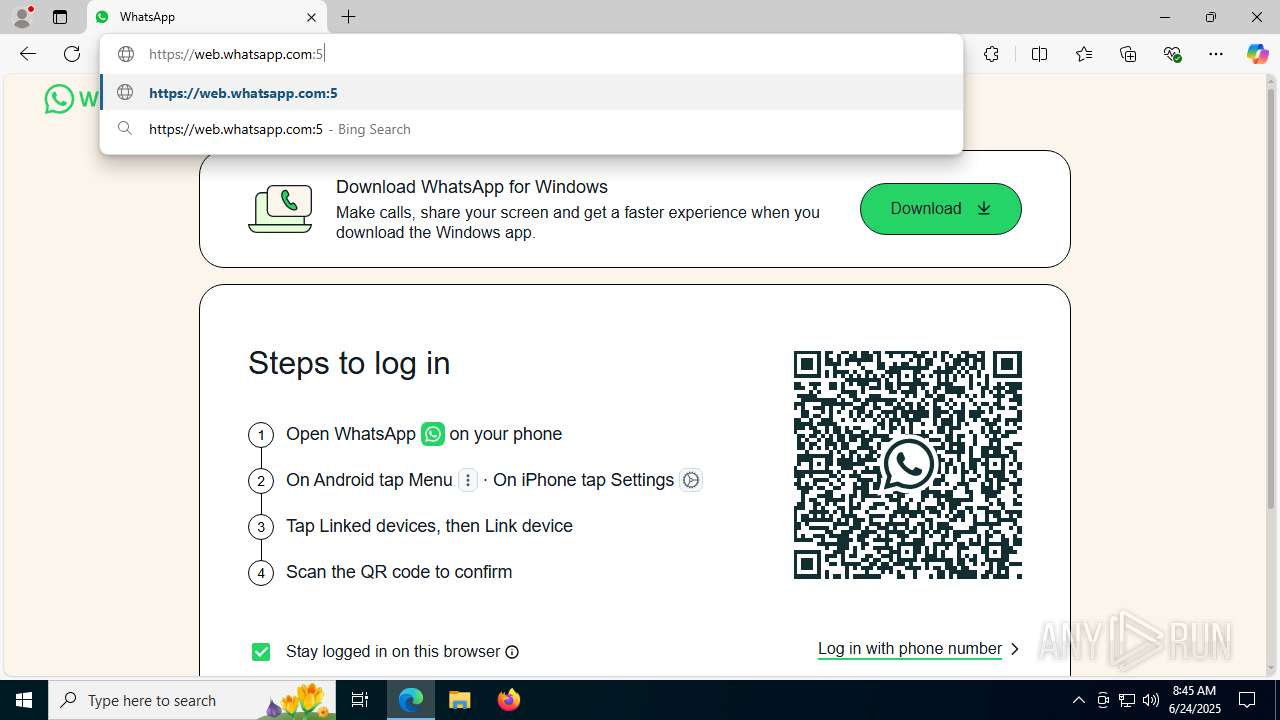Open File Explorer from the taskbar

pyautogui.click(x=459, y=700)
